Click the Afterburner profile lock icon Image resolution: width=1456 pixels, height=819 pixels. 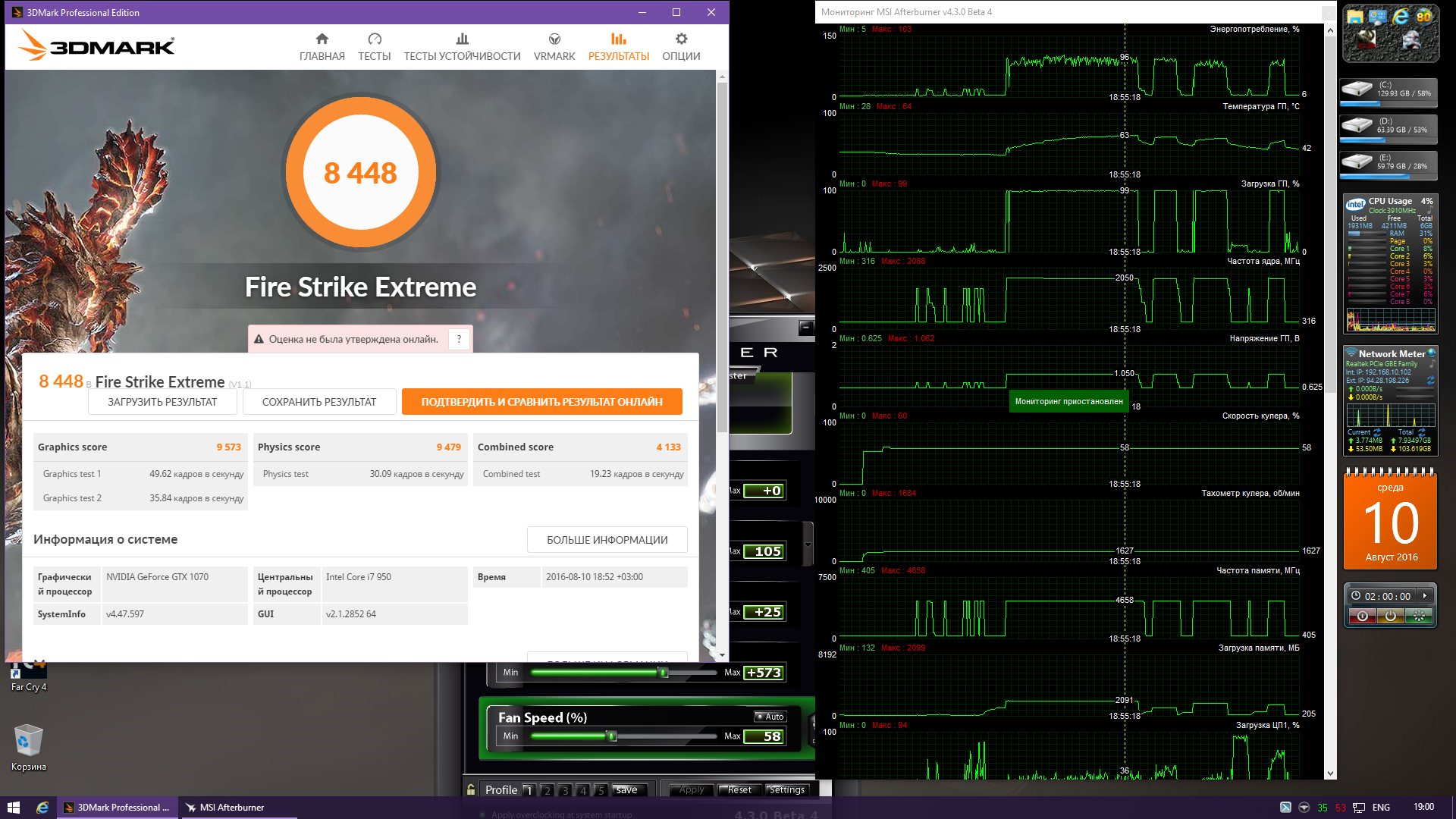tap(471, 789)
